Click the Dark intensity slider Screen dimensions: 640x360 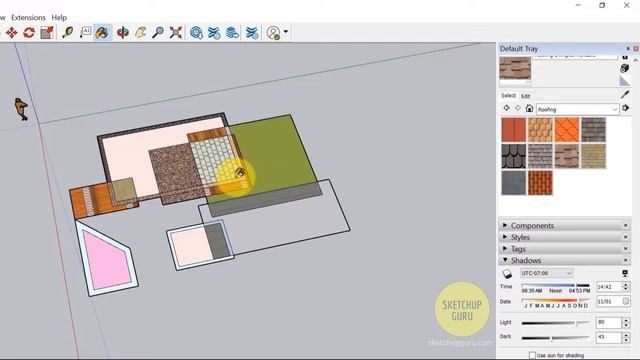[x=556, y=338]
